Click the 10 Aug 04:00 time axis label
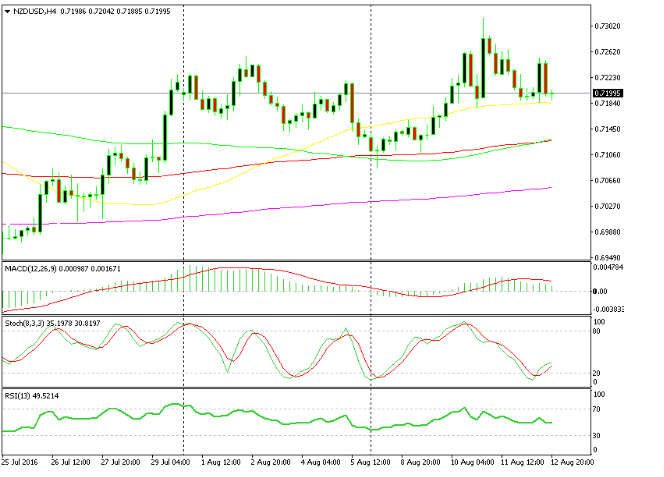664x477 pixels. click(472, 462)
